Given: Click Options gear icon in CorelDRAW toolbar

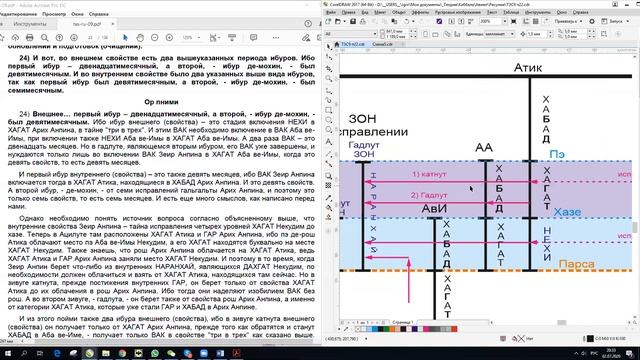Looking at the screenshot, I should [x=592, y=21].
